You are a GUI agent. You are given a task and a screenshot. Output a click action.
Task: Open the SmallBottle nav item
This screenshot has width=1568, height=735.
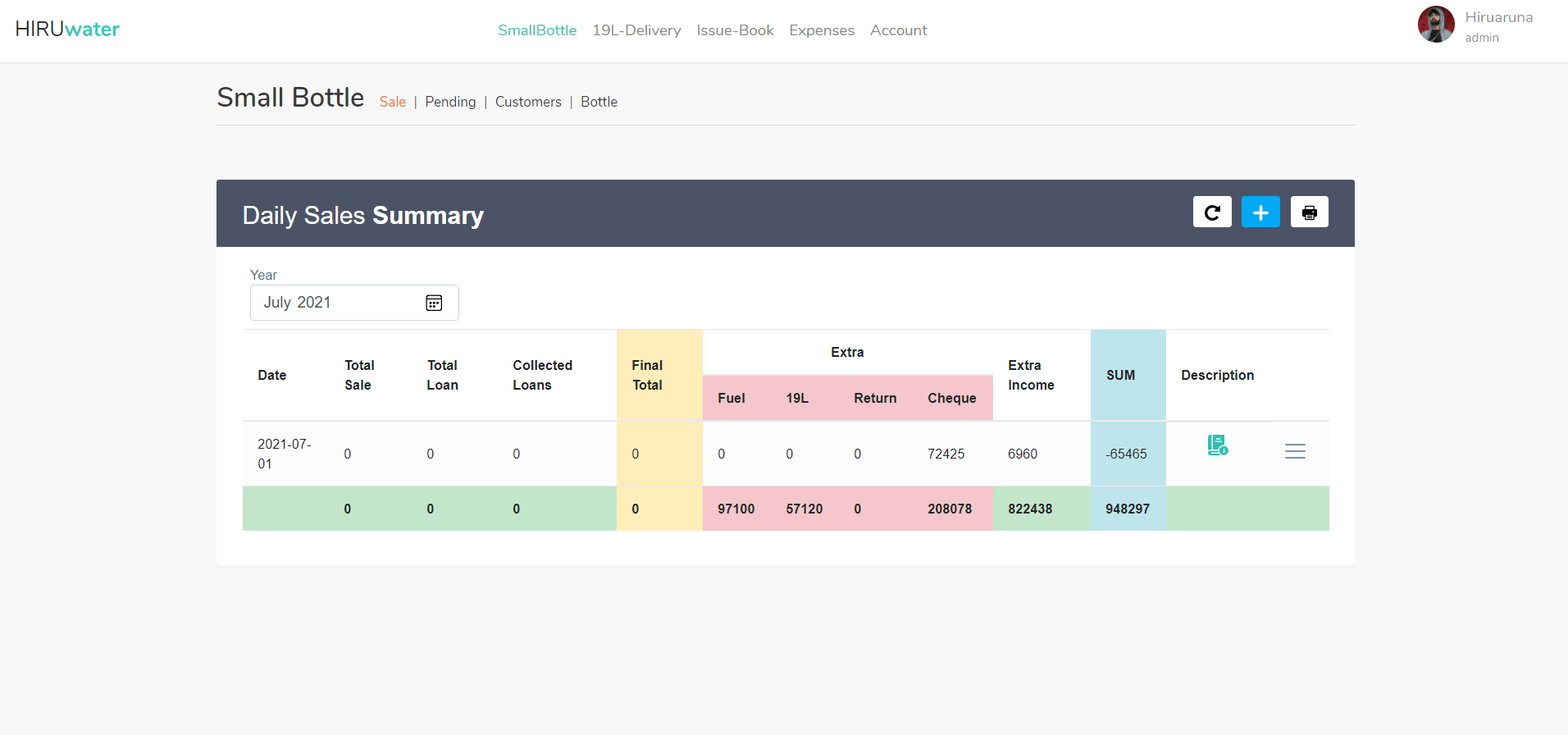[537, 30]
